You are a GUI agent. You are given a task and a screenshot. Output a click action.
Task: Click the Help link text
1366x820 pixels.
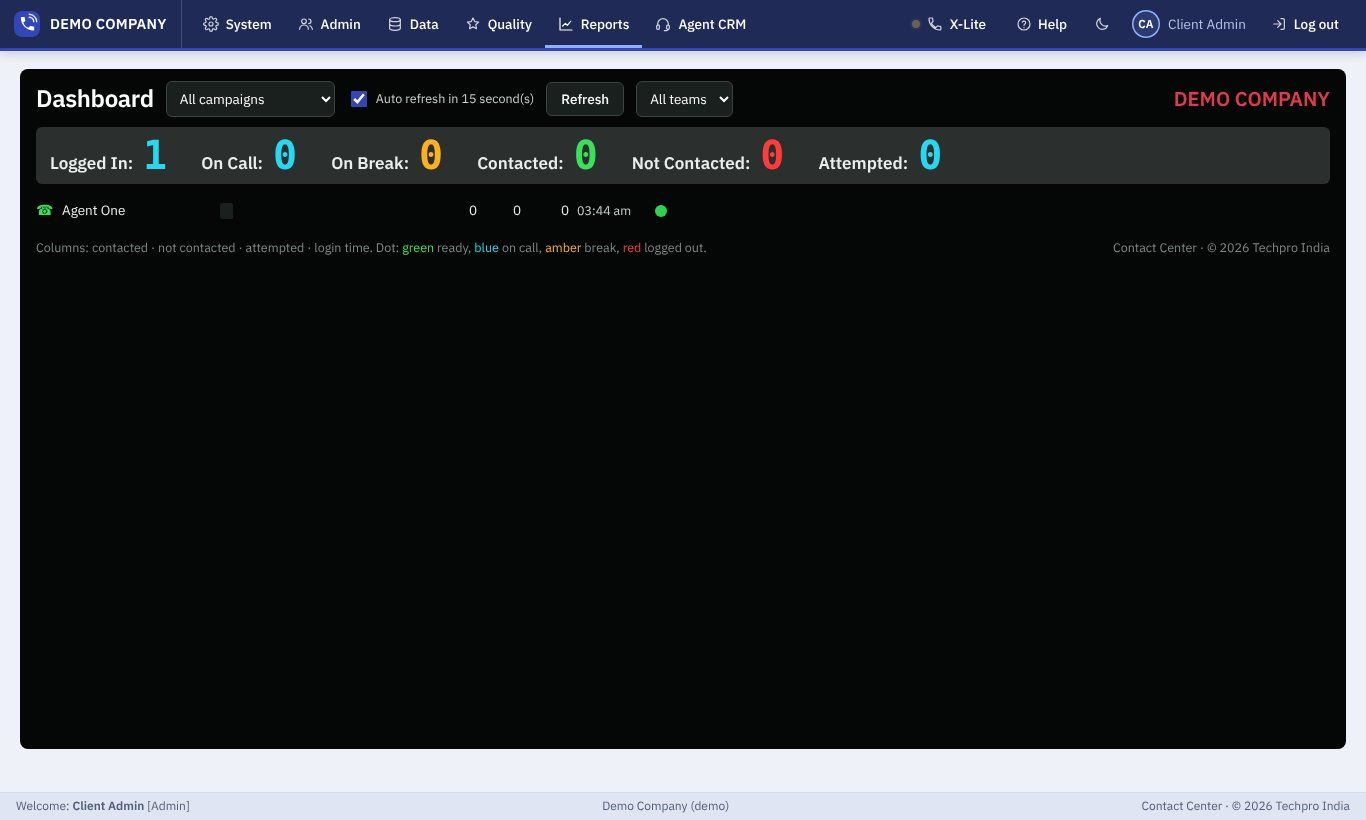1052,24
